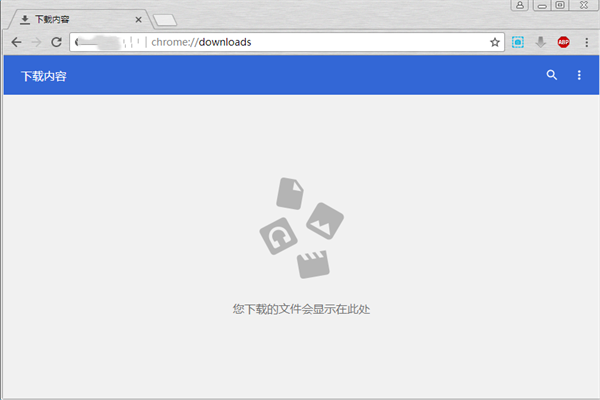
Task: Open the user profile button in the title bar
Action: (x=521, y=6)
